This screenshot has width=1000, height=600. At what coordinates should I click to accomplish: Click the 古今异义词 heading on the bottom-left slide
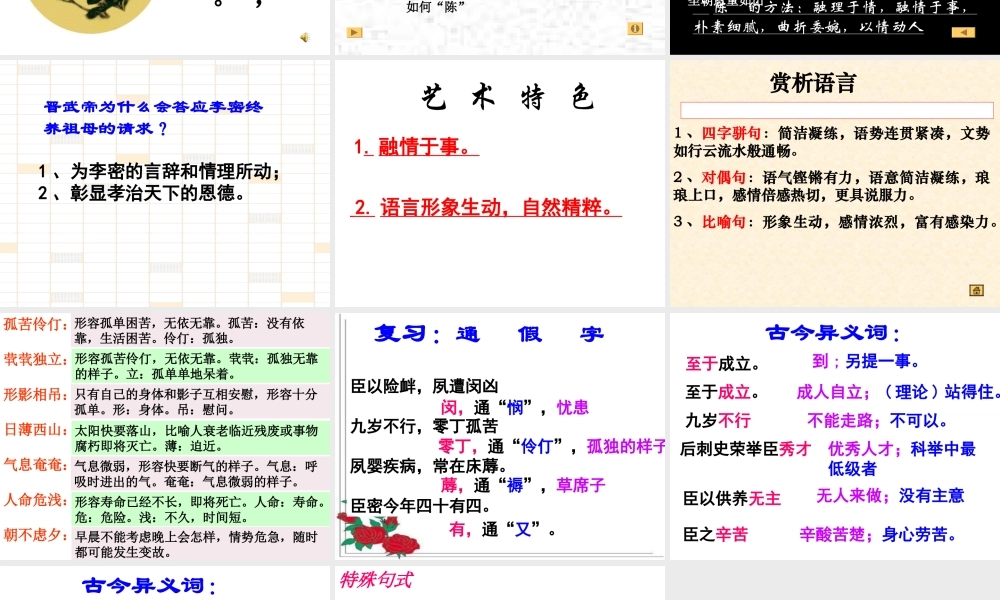coord(150,585)
